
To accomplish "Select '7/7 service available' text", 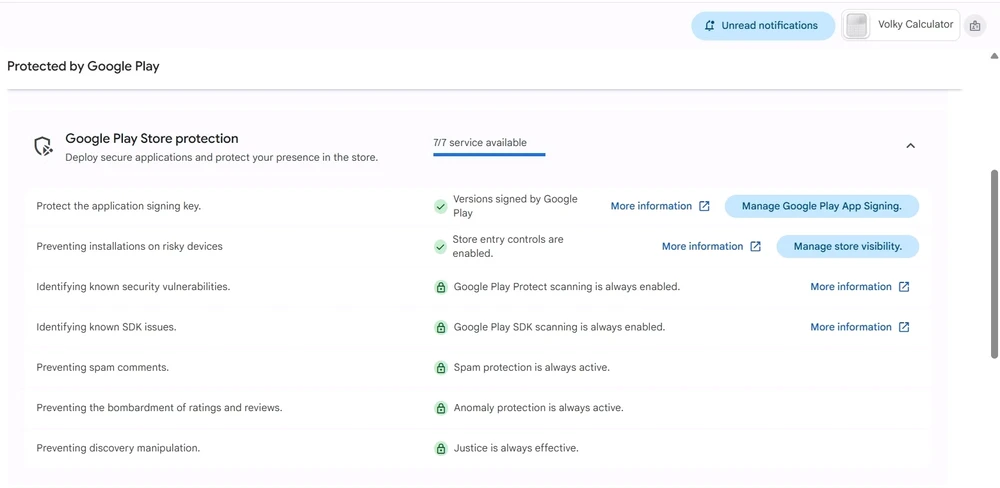I will (480, 142).
